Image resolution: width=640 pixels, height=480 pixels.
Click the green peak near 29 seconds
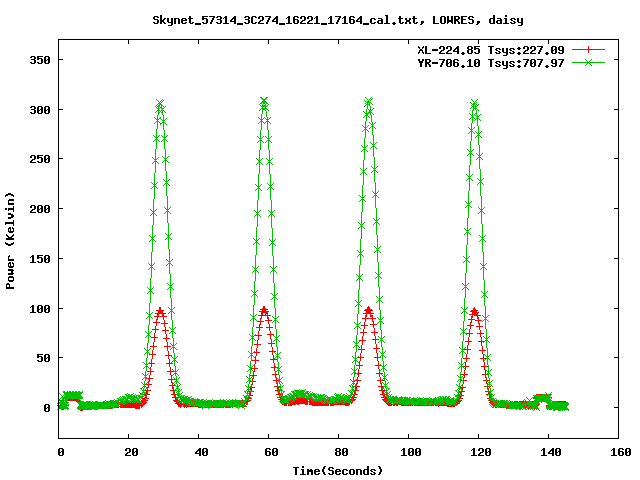click(160, 103)
